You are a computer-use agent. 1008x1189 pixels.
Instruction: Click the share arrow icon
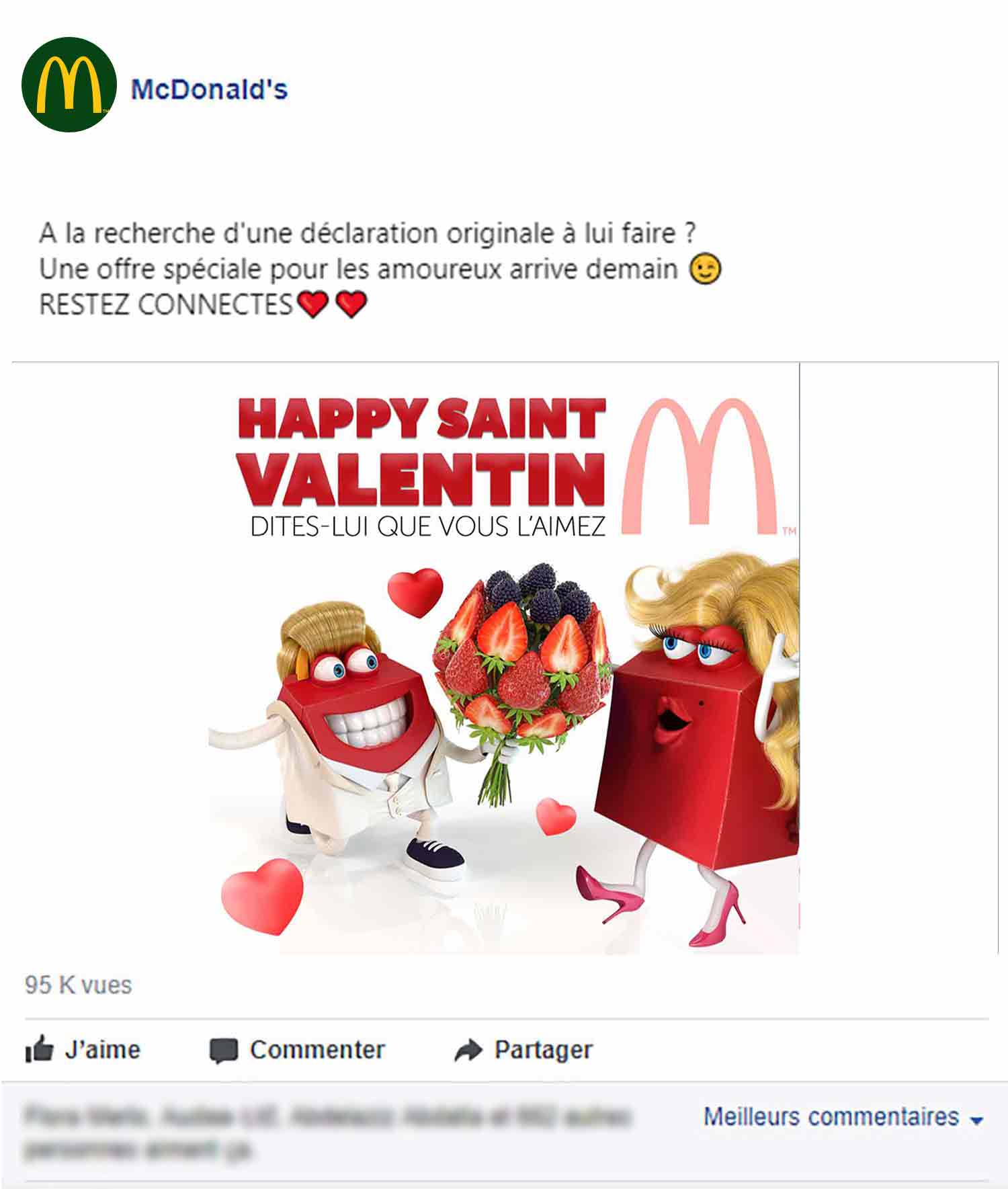coord(468,1050)
